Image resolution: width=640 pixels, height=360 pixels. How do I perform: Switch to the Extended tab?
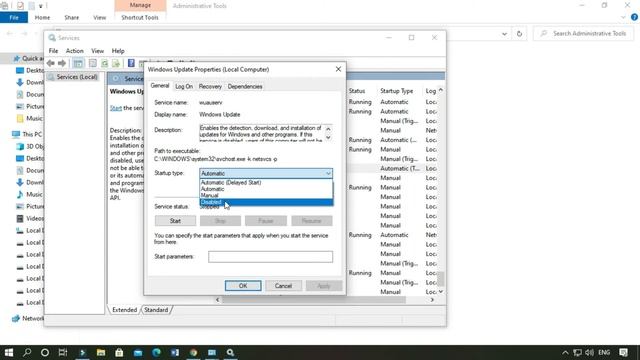pyautogui.click(x=124, y=310)
